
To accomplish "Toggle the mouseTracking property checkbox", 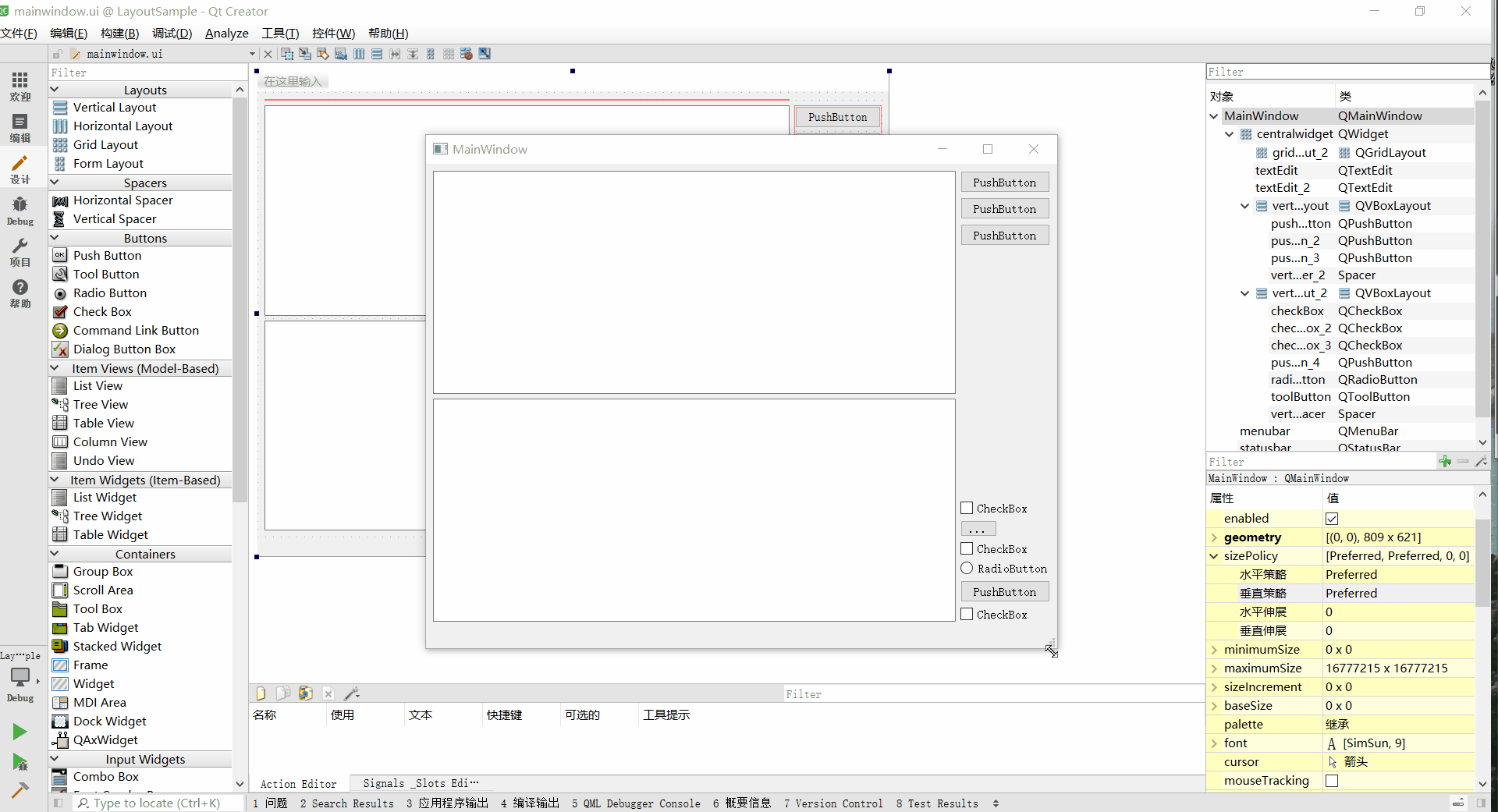I will pyautogui.click(x=1332, y=781).
